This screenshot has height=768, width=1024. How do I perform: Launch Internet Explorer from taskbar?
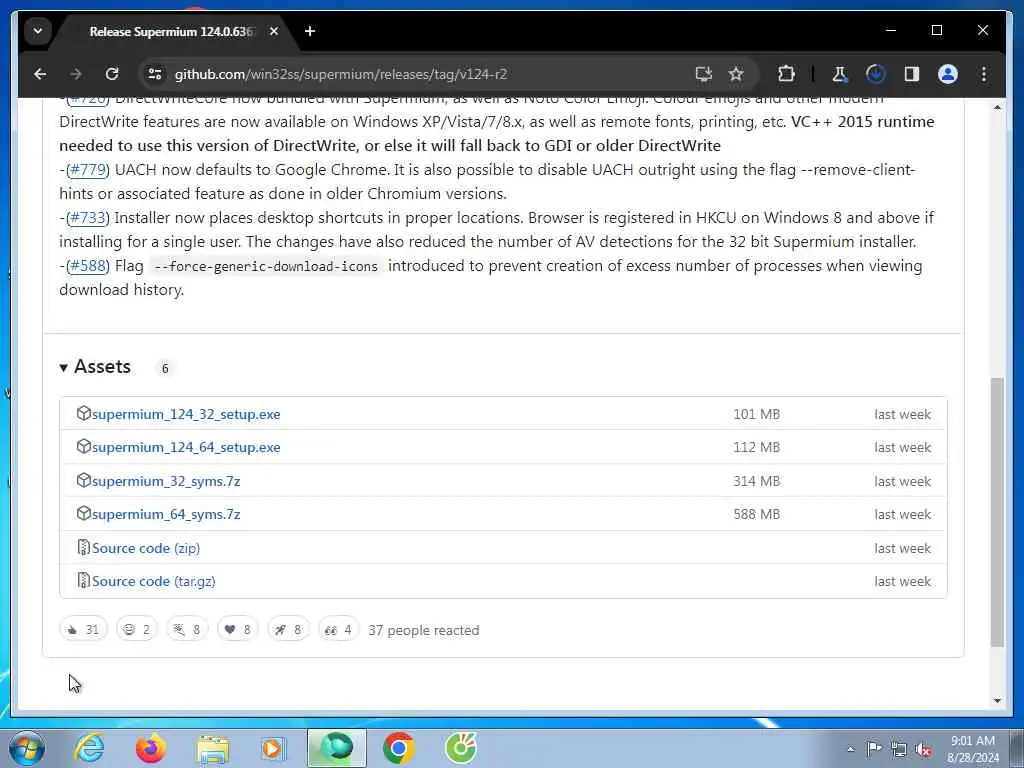89,748
